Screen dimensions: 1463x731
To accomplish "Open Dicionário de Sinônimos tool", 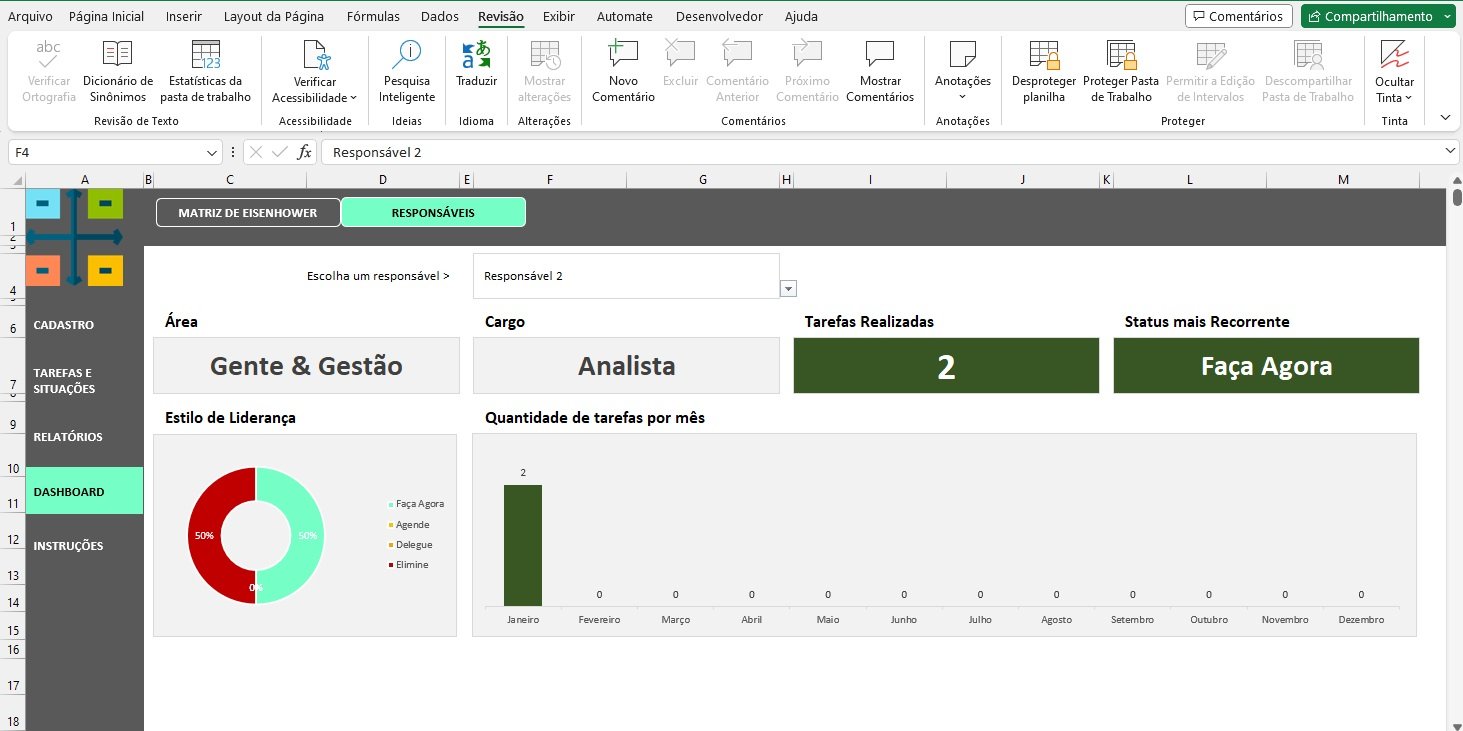I will click(x=118, y=72).
